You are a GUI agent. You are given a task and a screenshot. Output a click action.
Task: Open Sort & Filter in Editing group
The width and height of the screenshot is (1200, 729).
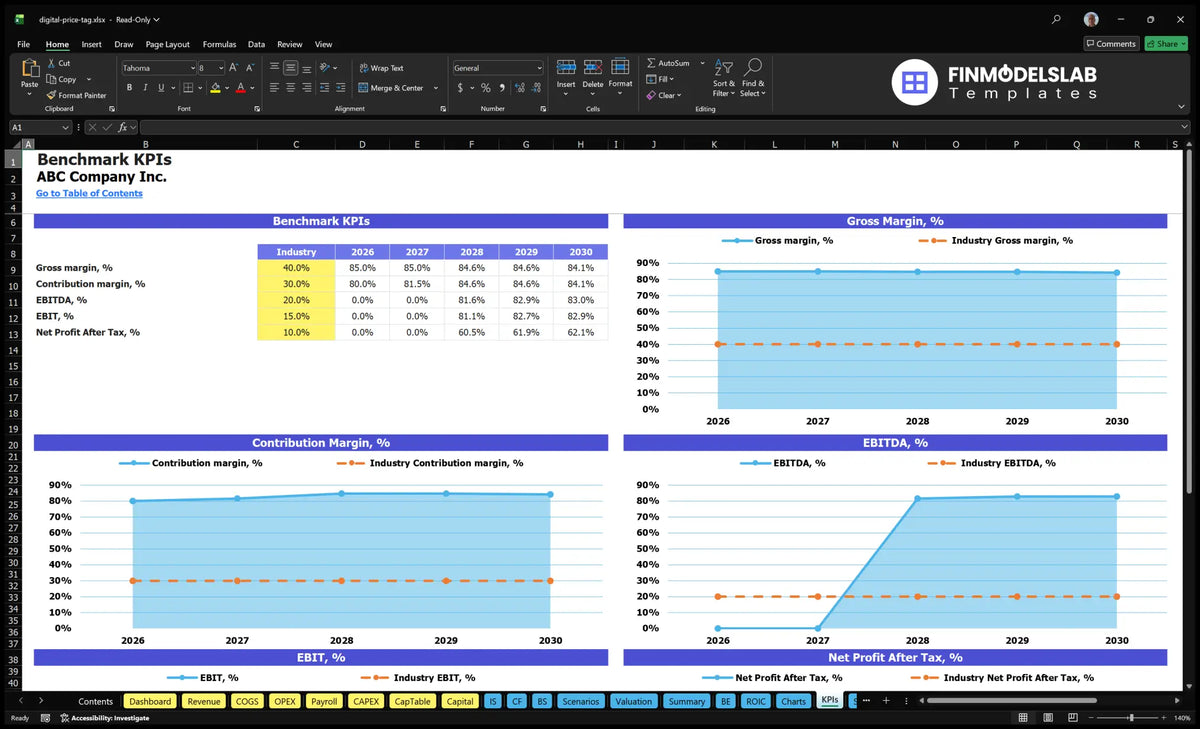(x=724, y=78)
